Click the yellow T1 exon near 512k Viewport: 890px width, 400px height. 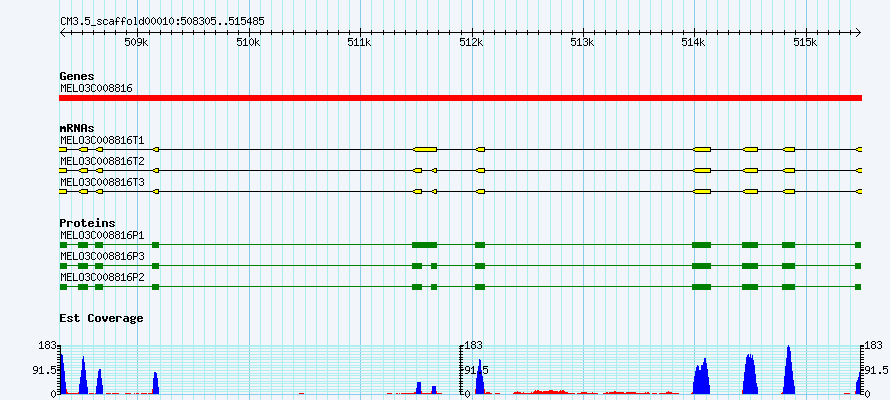pyautogui.click(x=480, y=149)
